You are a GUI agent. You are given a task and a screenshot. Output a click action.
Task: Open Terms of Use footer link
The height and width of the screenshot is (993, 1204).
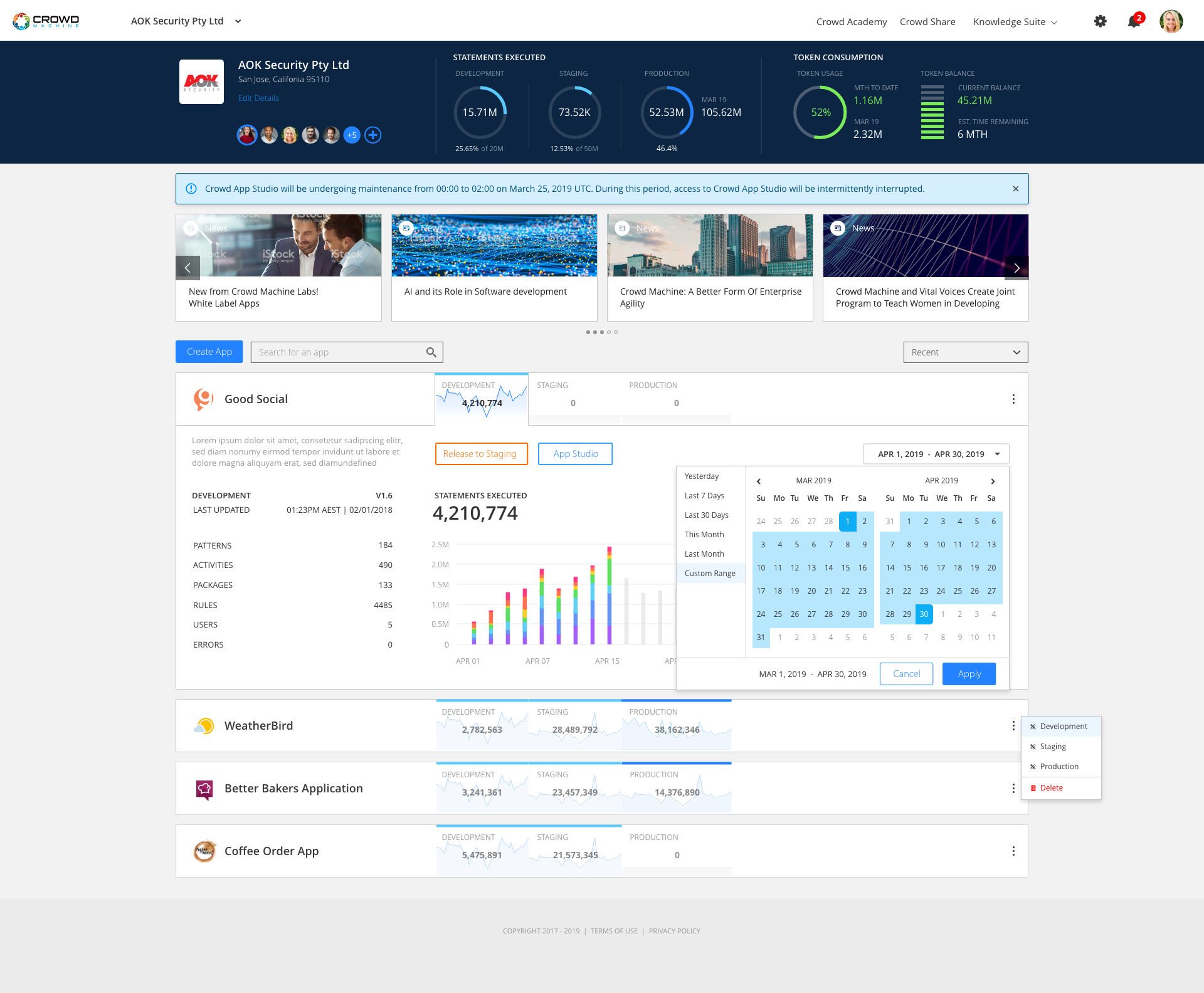(x=614, y=931)
